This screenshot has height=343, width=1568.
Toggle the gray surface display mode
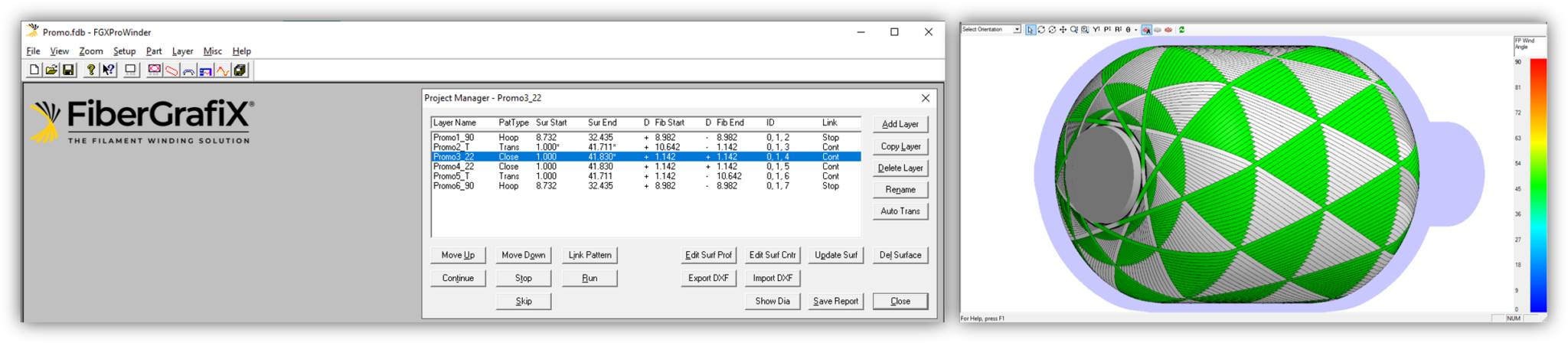tap(1158, 30)
